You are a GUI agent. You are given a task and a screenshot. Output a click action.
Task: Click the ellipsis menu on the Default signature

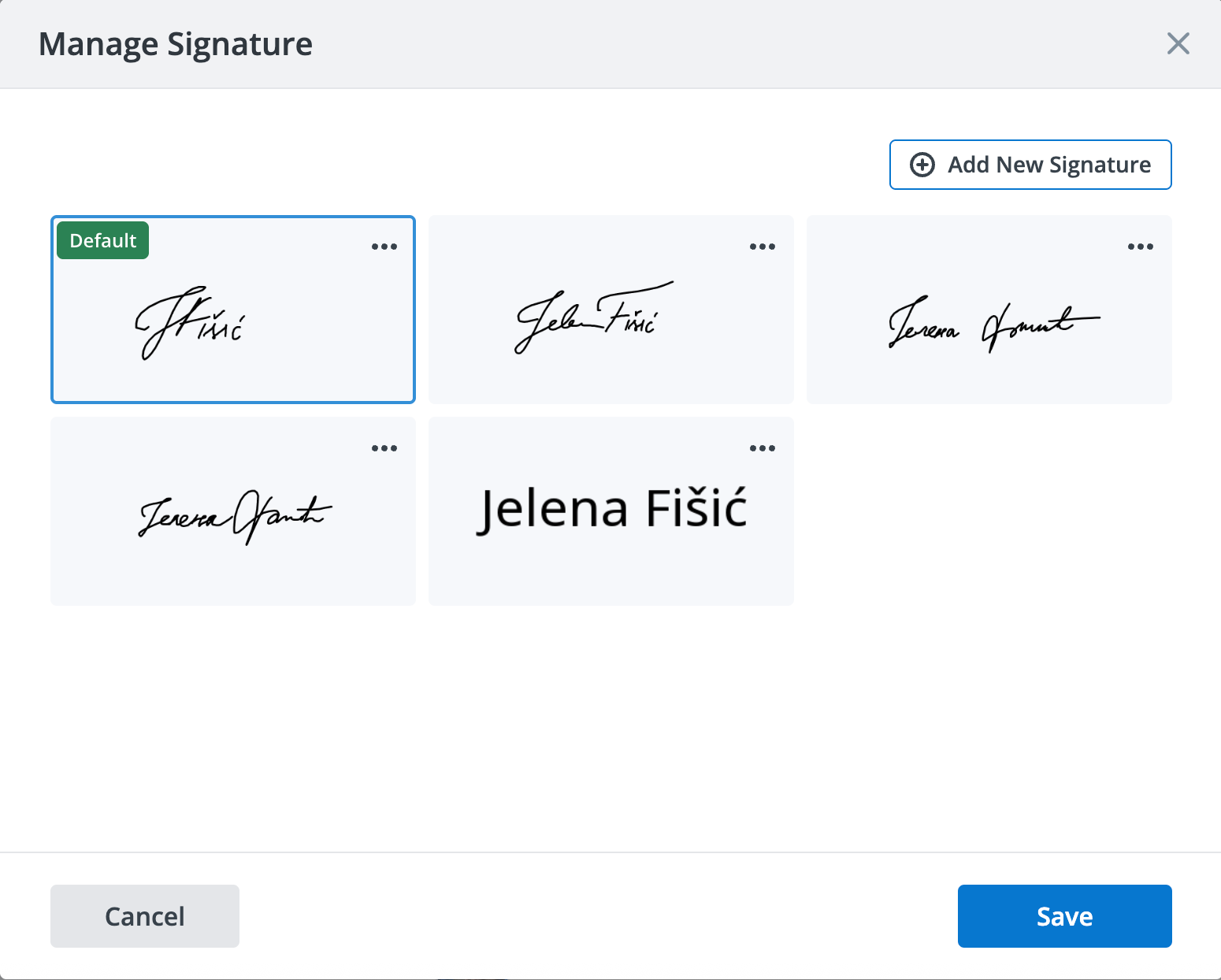[384, 247]
